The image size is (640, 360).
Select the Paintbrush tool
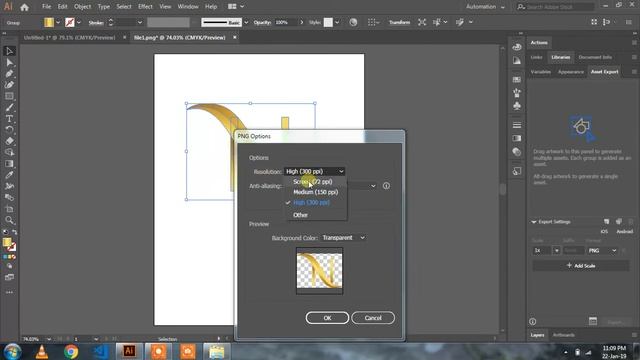(x=9, y=108)
